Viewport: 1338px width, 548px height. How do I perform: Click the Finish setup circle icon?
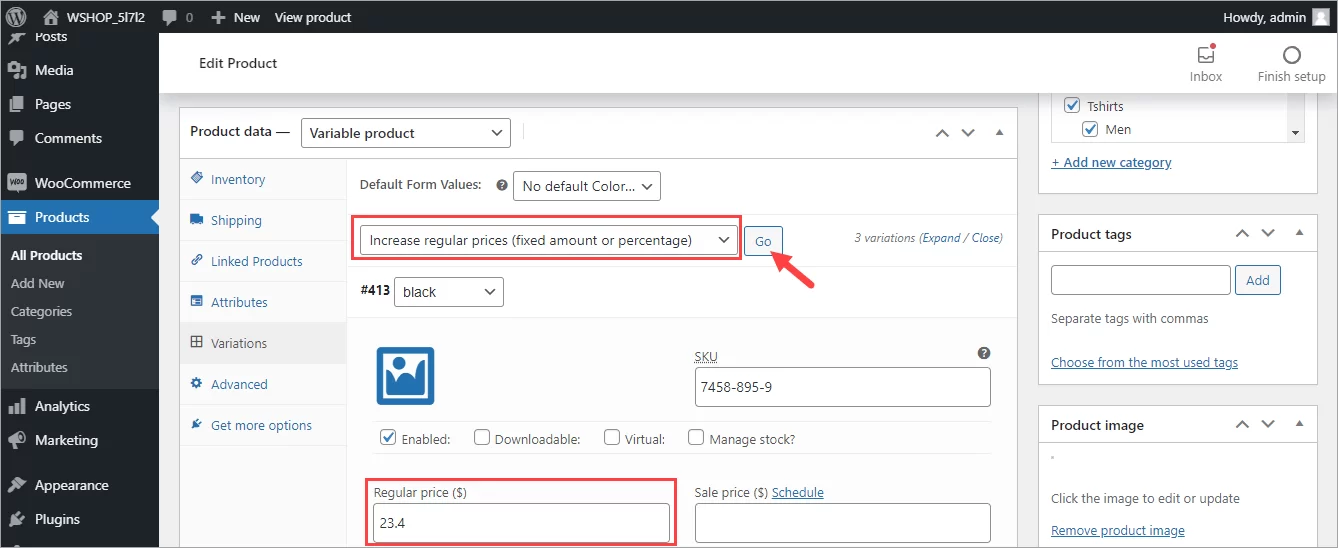click(1291, 56)
